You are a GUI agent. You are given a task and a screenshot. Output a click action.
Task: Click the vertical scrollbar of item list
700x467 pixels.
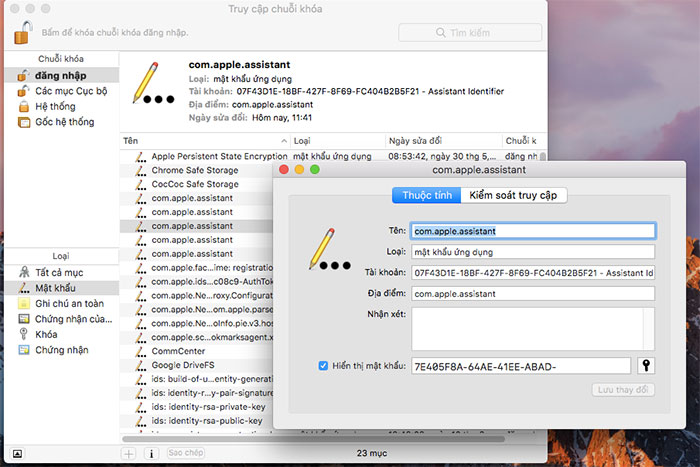(x=543, y=157)
